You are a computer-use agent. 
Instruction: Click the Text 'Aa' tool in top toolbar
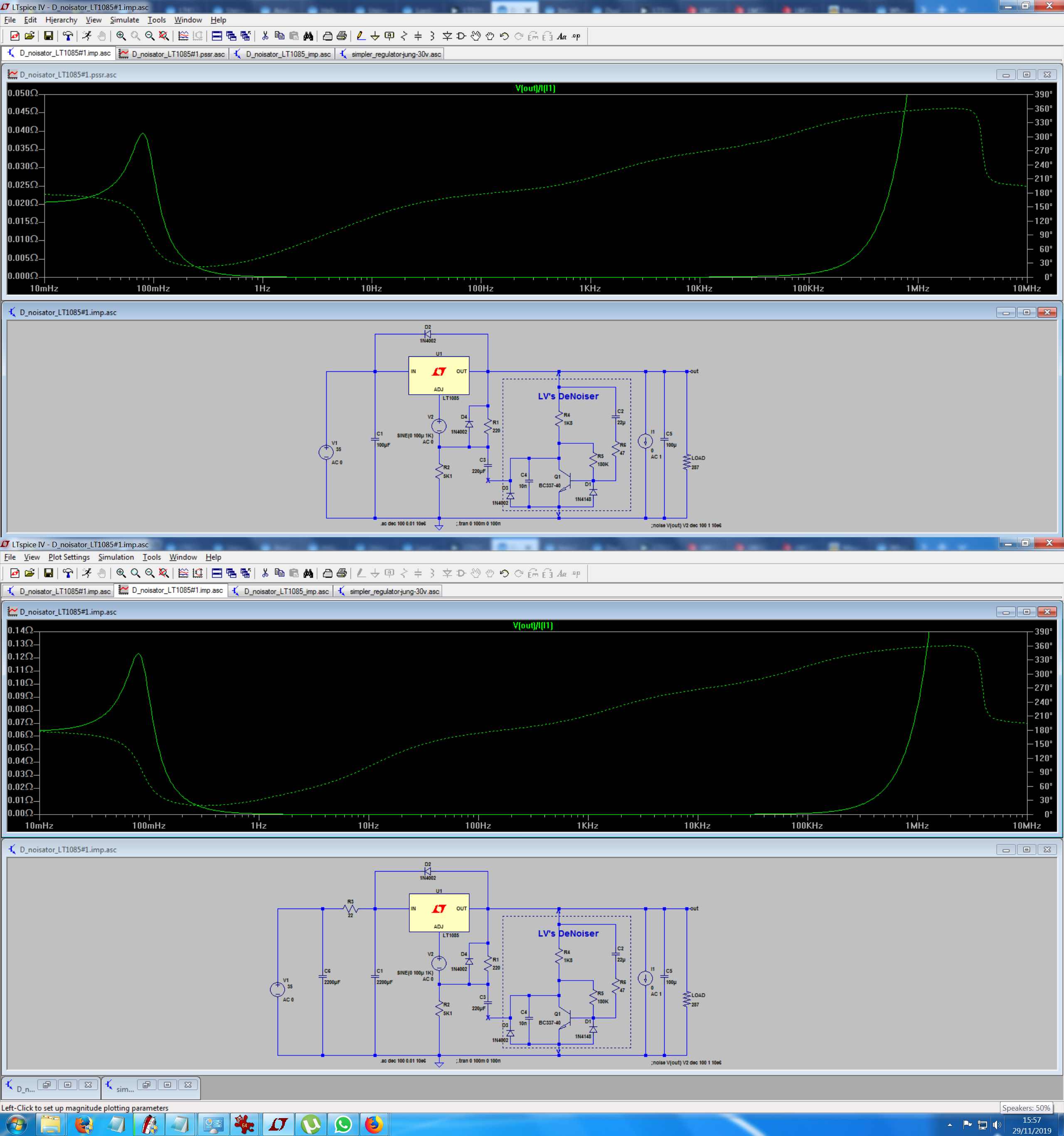tap(562, 36)
